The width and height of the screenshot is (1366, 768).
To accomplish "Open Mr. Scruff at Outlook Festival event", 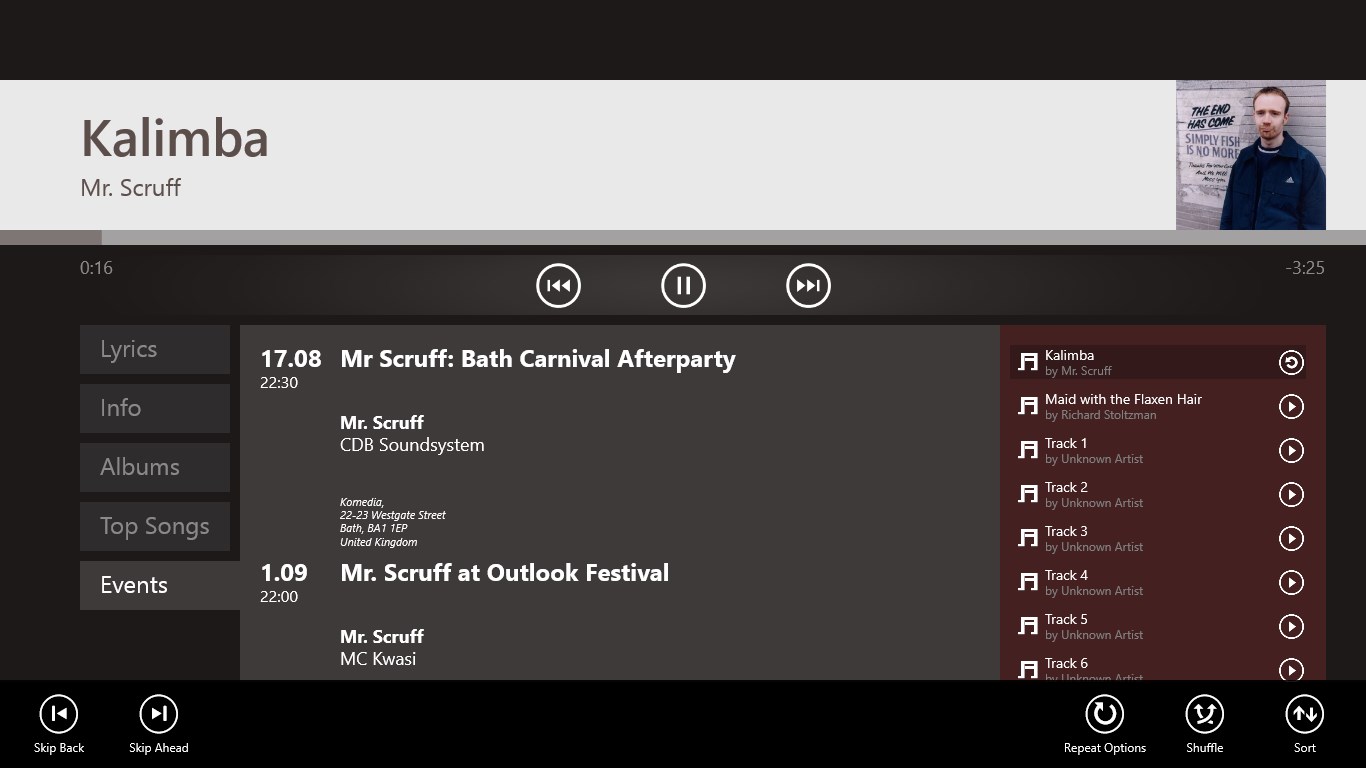I will pyautogui.click(x=505, y=573).
